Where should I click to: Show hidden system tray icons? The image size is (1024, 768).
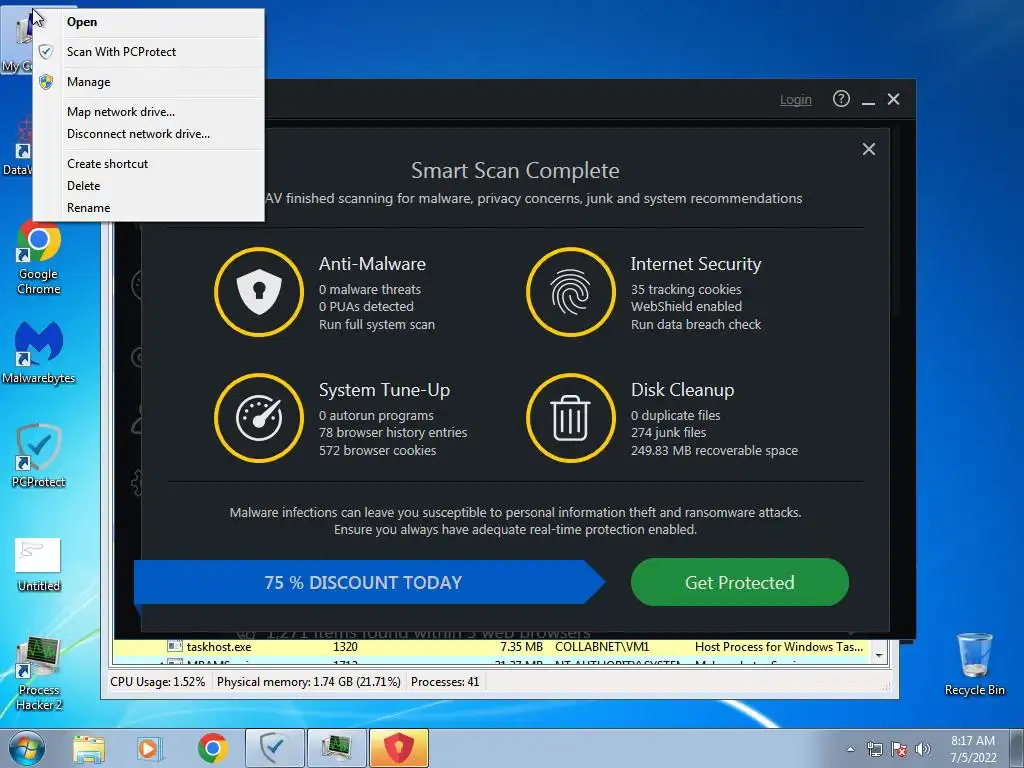(850, 749)
